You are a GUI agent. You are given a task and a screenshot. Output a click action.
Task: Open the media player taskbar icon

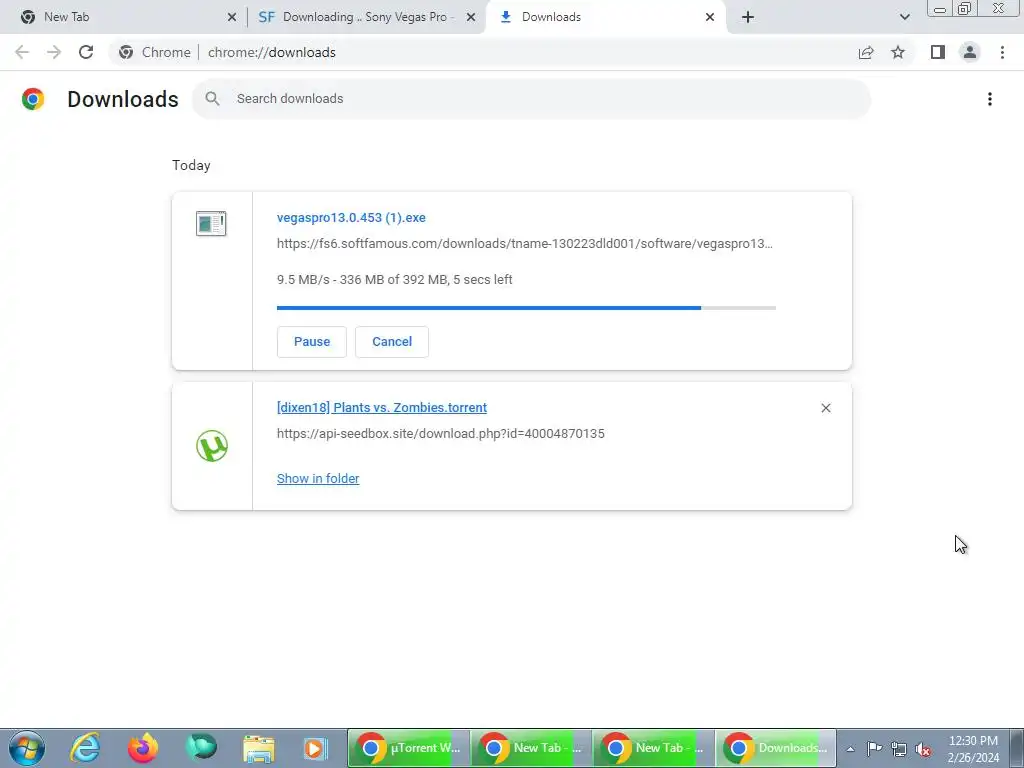[x=315, y=748]
